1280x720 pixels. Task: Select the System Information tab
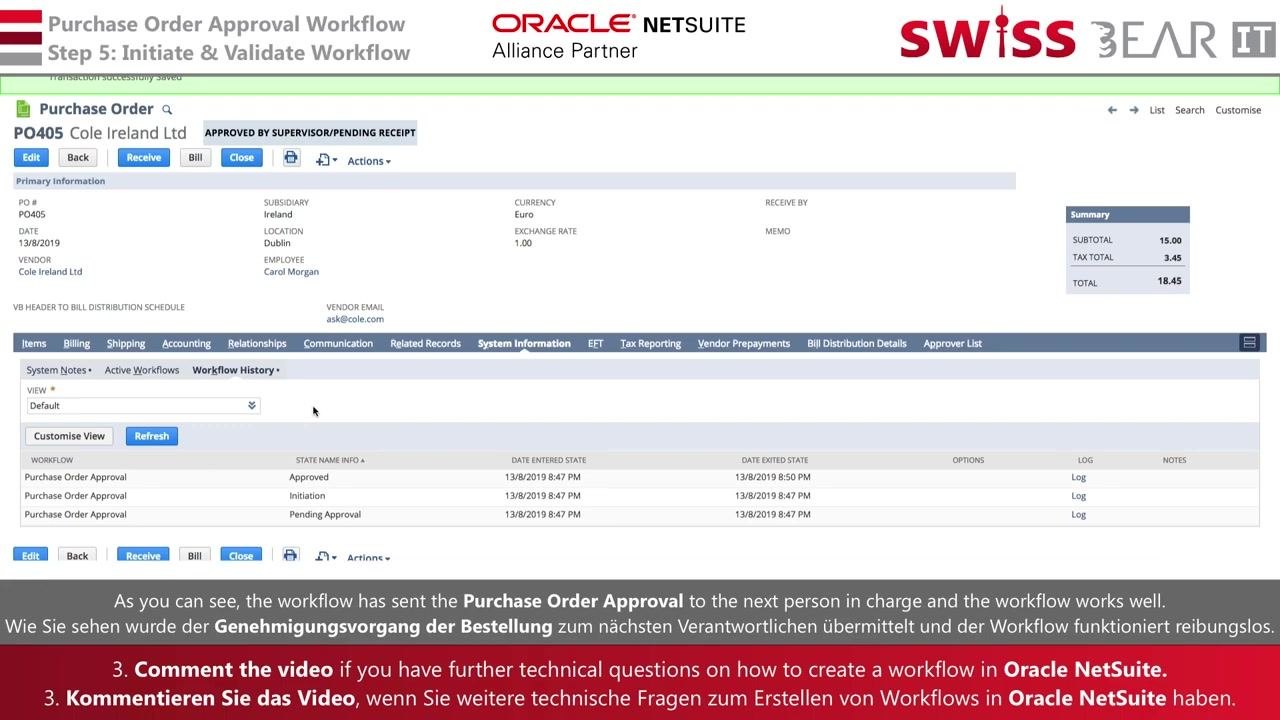[x=524, y=343]
